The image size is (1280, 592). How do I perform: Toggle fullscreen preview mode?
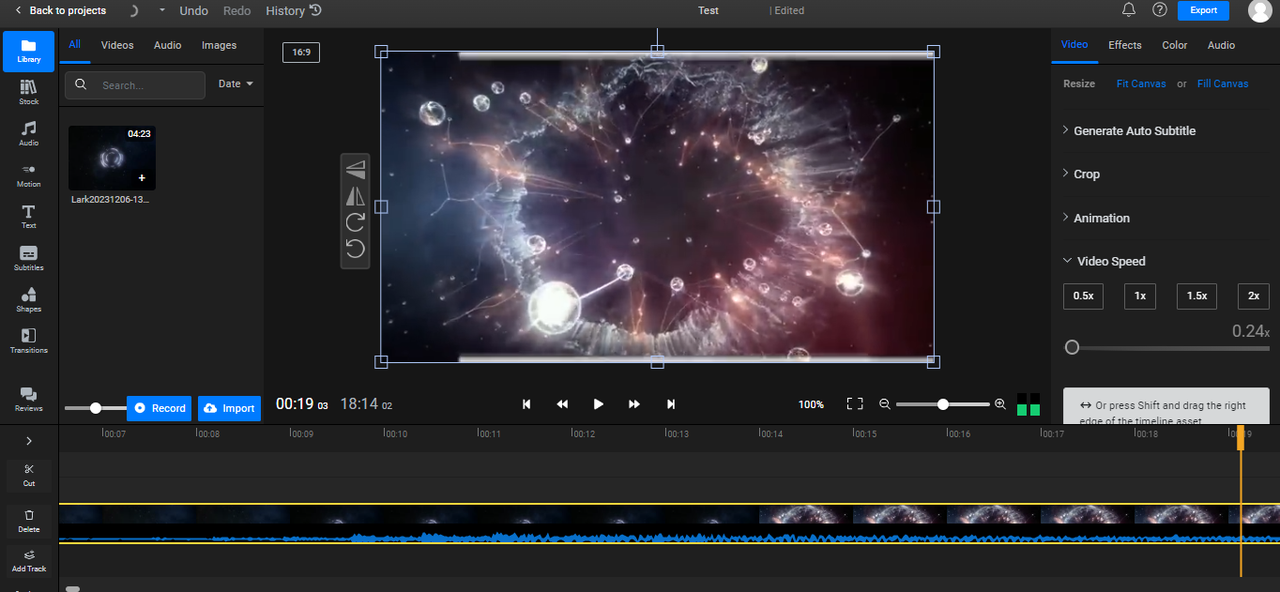pos(854,404)
